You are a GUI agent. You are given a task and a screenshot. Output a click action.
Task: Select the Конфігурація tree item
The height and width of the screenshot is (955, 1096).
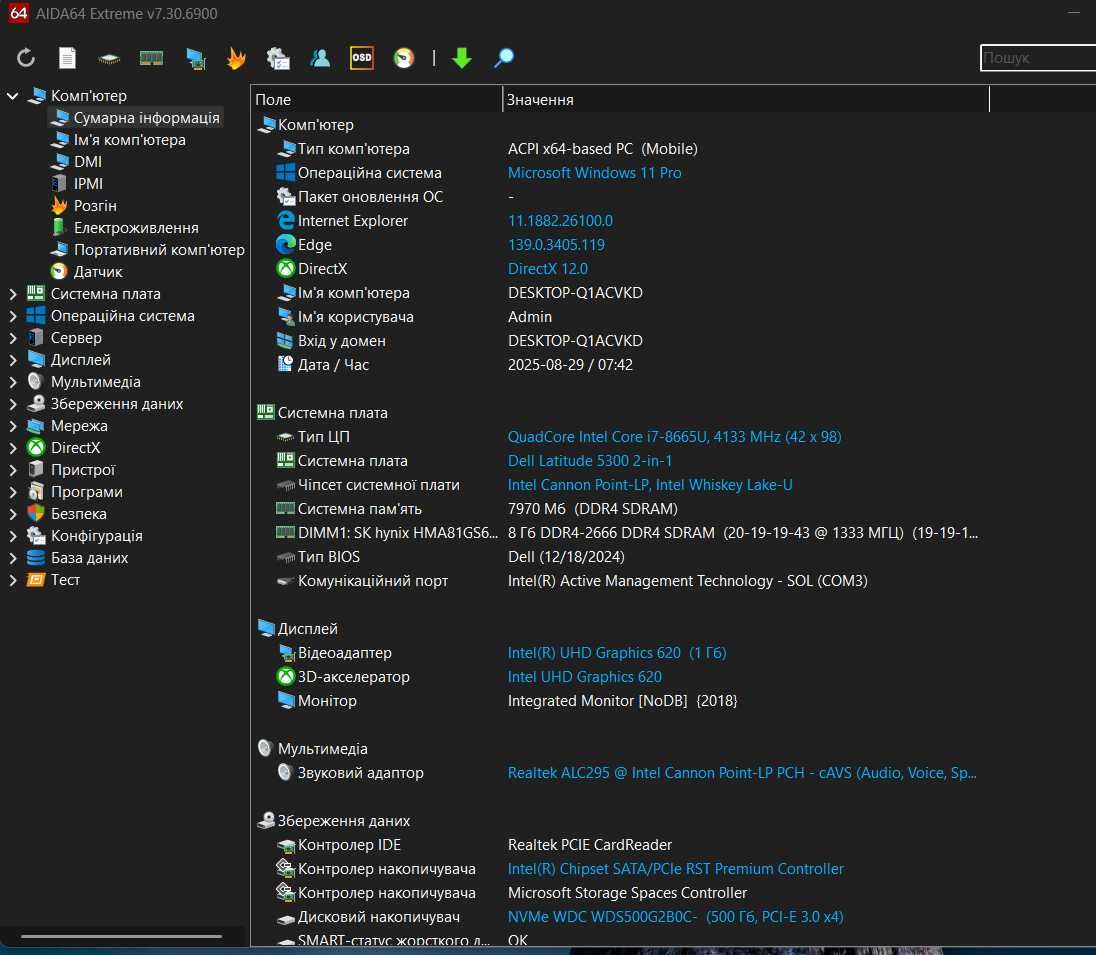click(x=96, y=536)
